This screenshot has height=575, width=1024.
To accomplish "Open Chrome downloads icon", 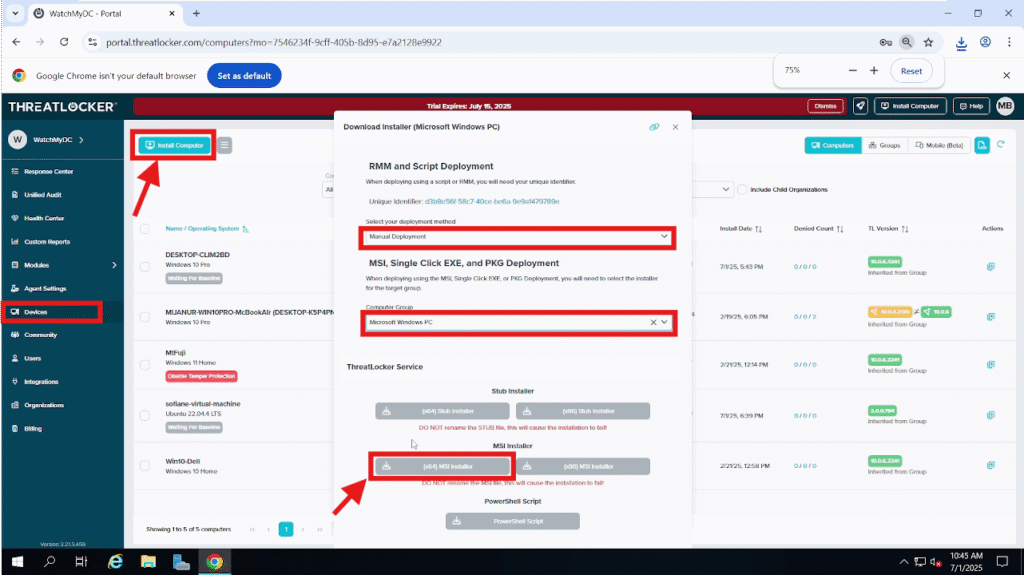I will [x=961, y=43].
